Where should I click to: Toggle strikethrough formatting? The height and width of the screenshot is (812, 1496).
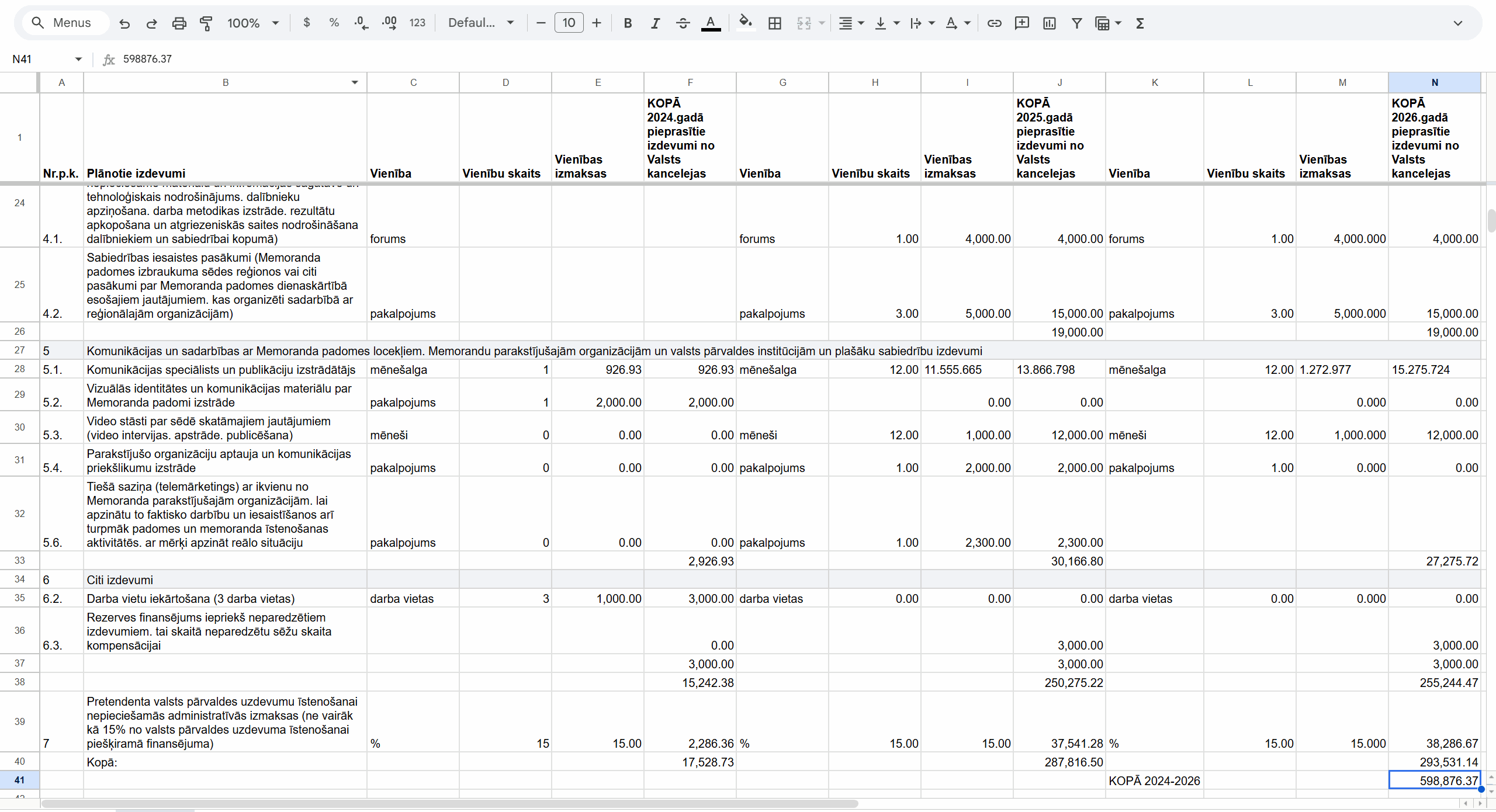pos(683,23)
